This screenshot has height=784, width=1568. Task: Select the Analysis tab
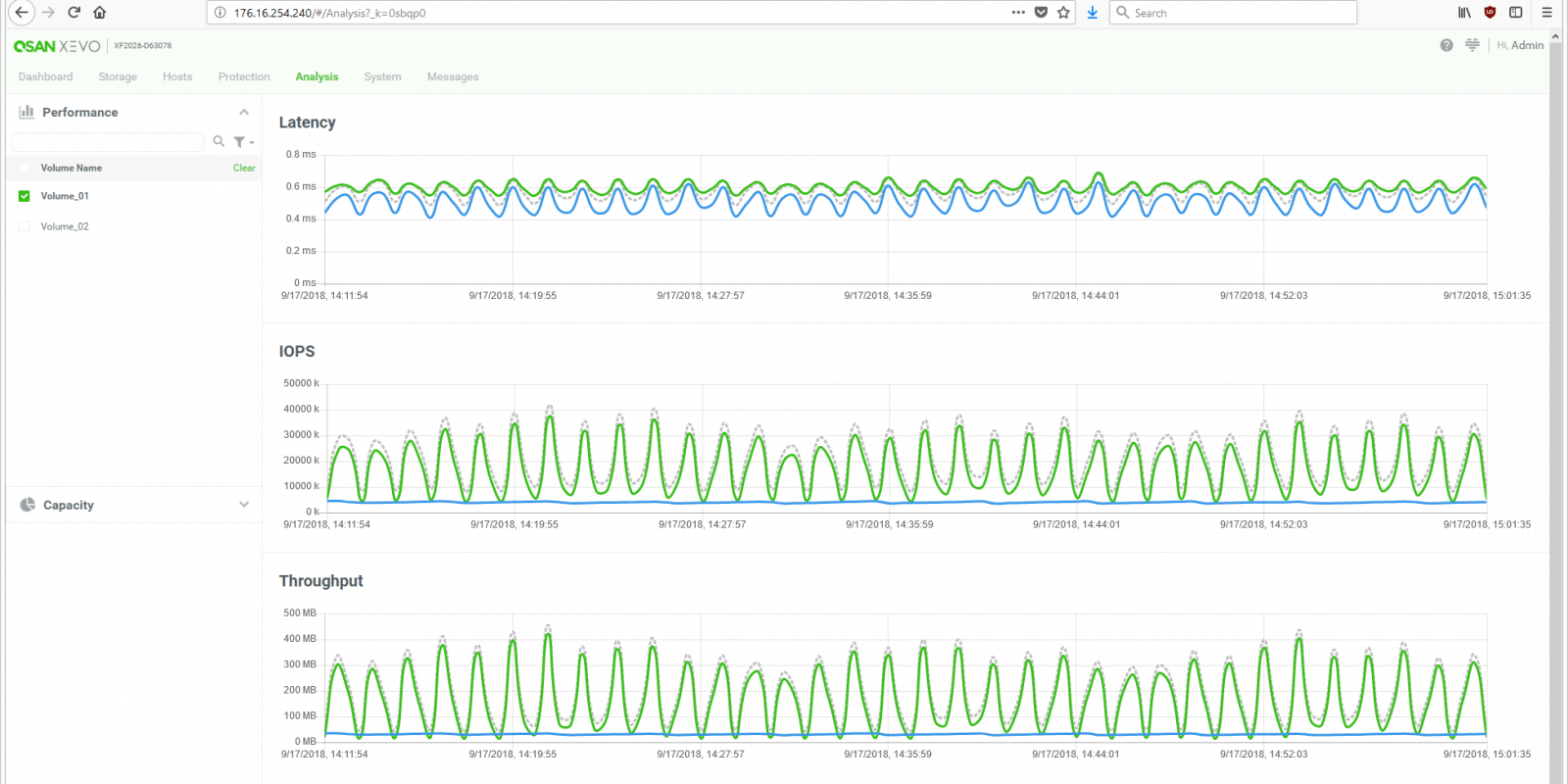[x=317, y=76]
